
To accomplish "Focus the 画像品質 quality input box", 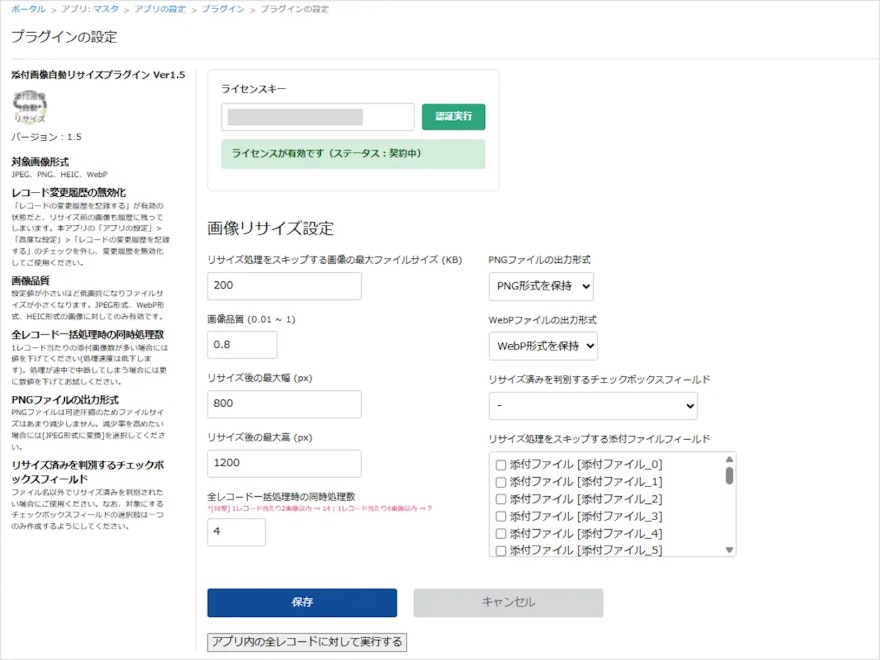I will click(242, 344).
